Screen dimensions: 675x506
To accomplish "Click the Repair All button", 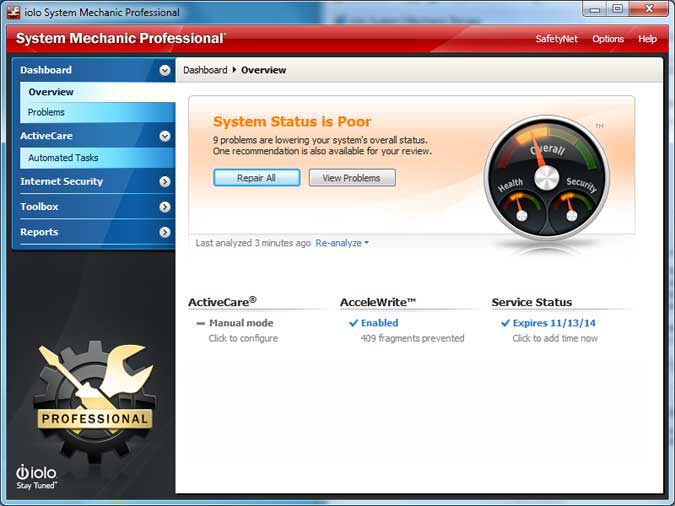I will (257, 178).
